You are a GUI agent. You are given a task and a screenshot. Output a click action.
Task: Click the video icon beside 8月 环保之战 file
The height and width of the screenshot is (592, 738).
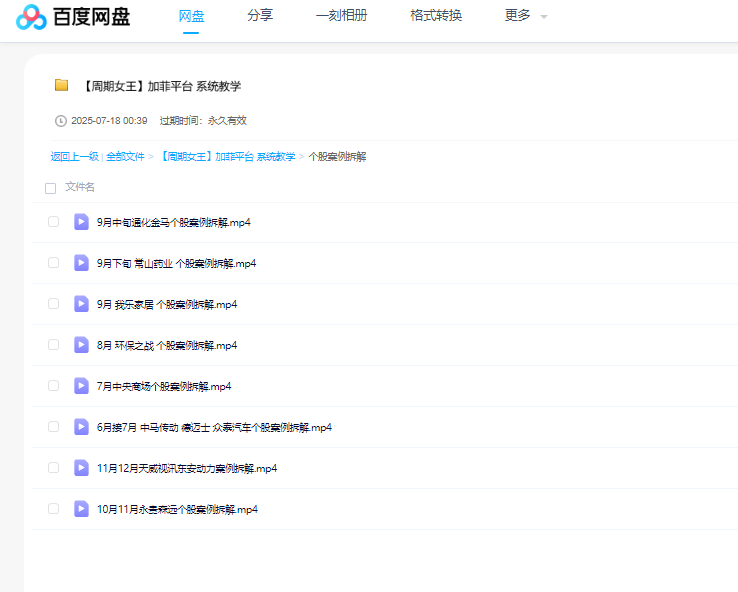click(x=82, y=345)
